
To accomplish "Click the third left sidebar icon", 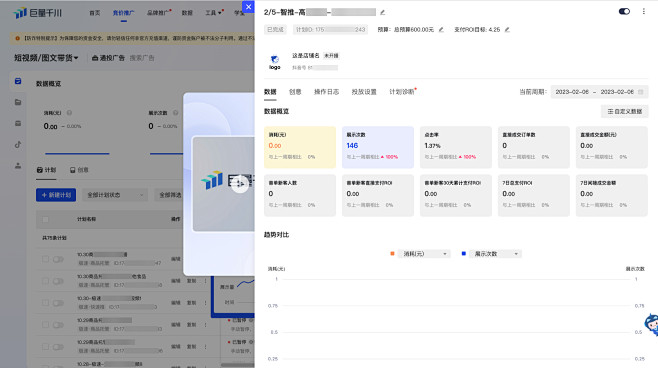I will coord(18,123).
